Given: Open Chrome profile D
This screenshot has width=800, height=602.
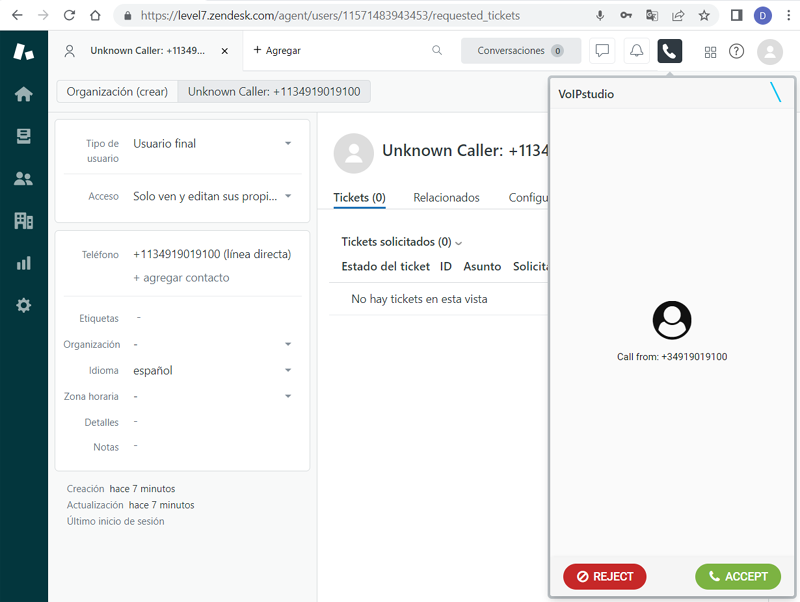Looking at the screenshot, I should pyautogui.click(x=762, y=16).
